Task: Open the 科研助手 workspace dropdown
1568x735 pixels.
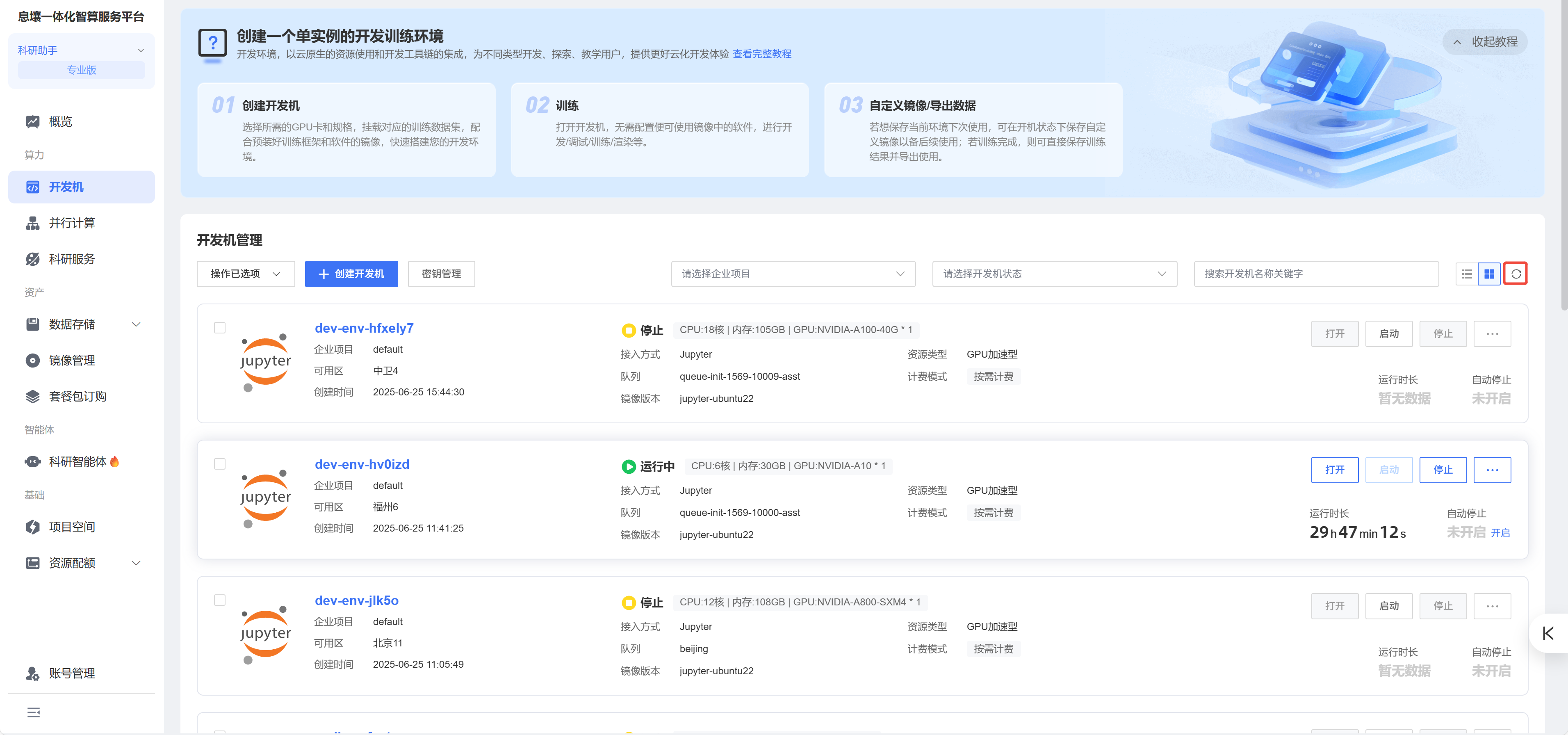Action: [x=82, y=50]
